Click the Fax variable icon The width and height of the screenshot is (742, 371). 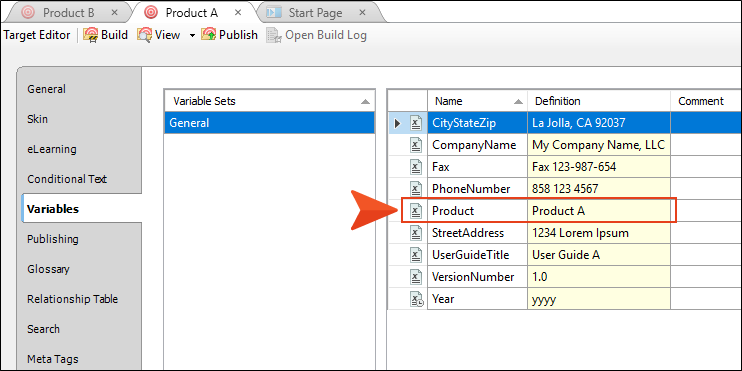click(x=415, y=167)
